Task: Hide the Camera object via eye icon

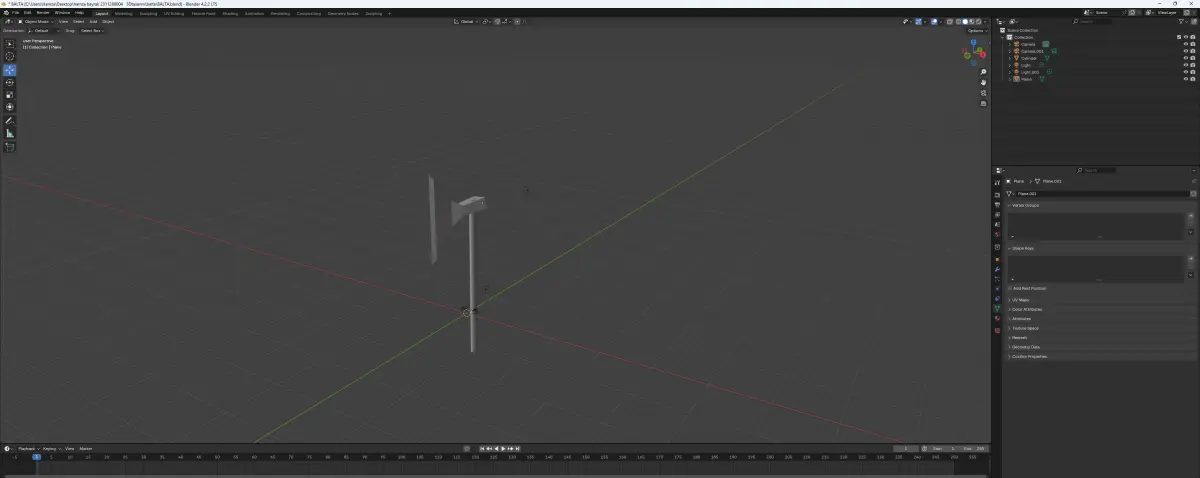Action: point(1186,44)
